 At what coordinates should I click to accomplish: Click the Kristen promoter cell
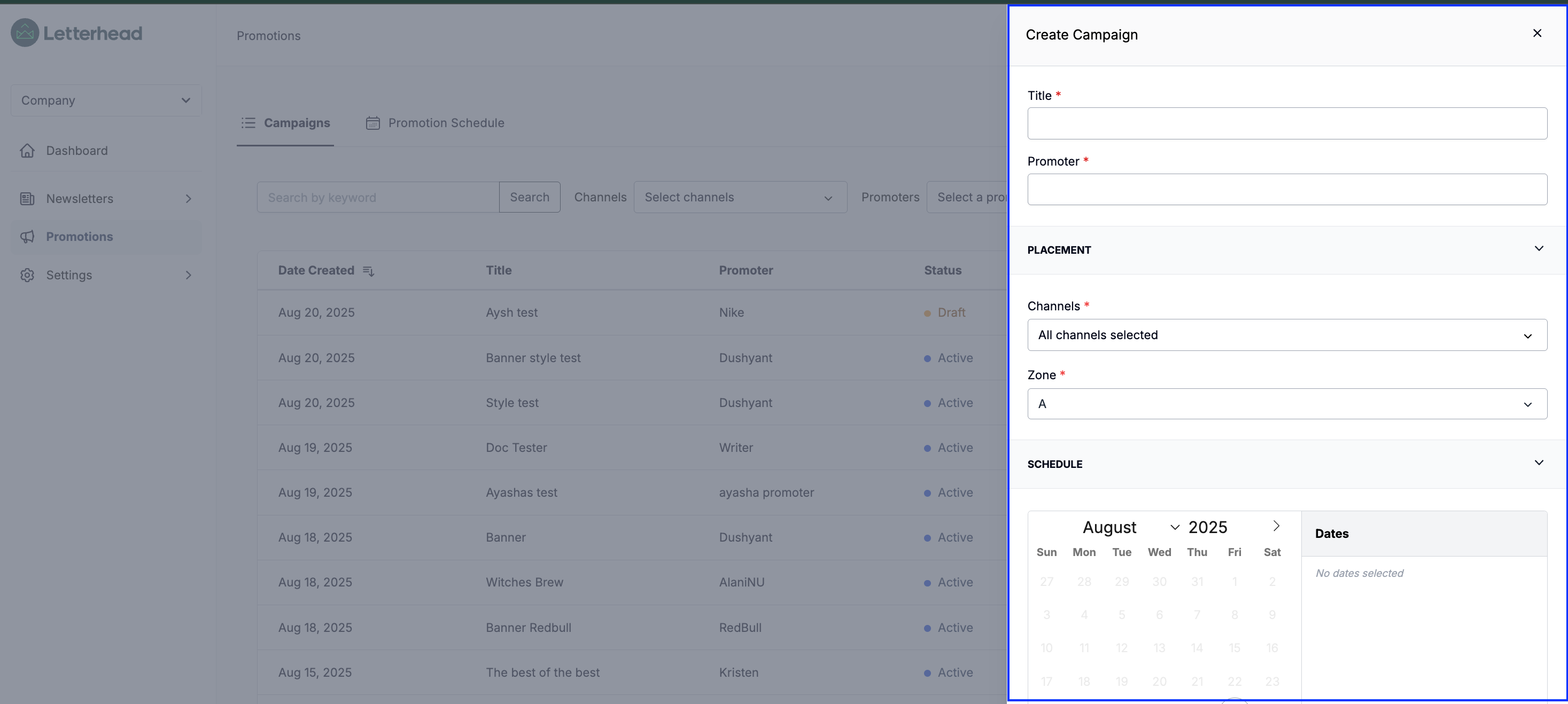[739, 672]
